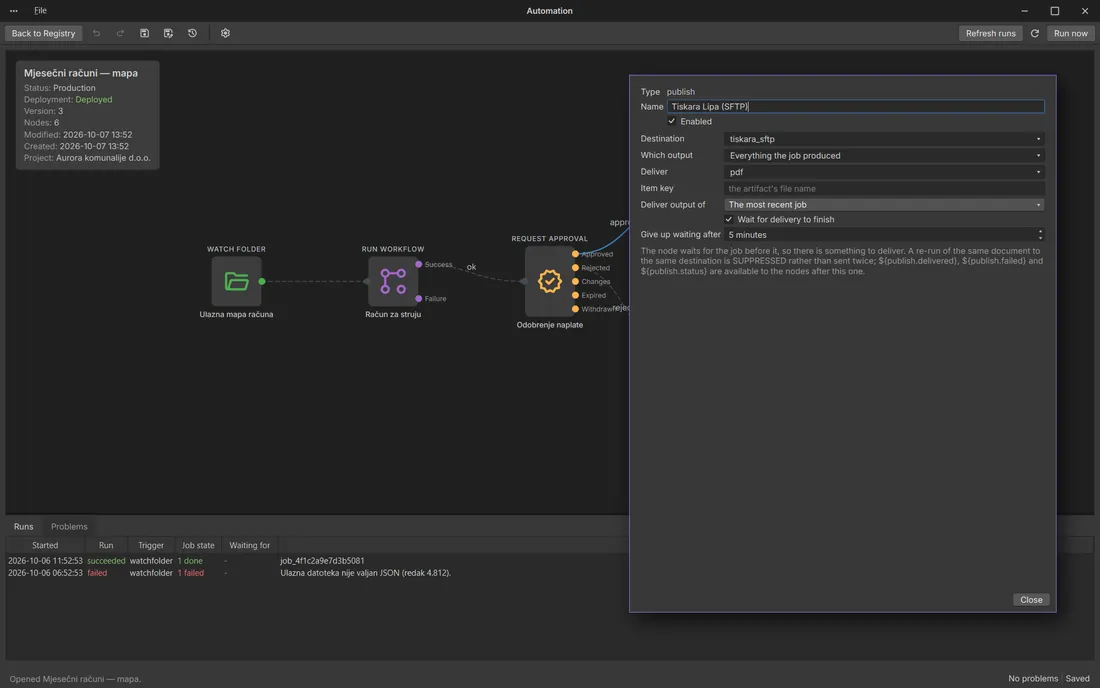This screenshot has width=1100, height=688.
Task: Click the Changes output port dot
Action: point(575,281)
